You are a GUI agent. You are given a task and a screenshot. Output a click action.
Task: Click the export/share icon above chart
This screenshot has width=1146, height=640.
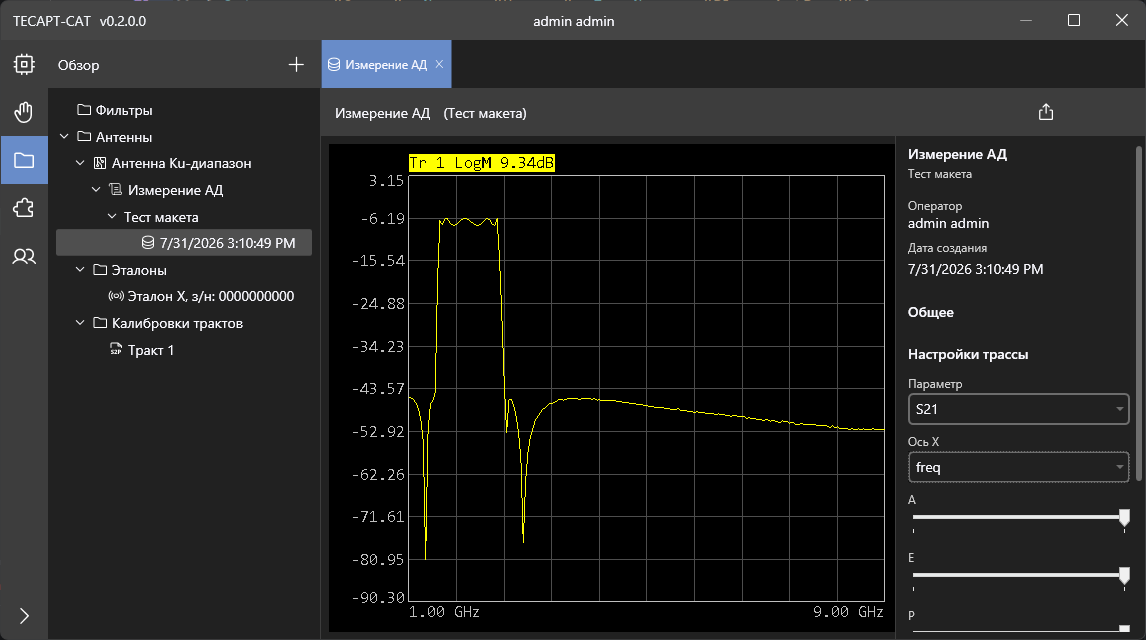1046,112
